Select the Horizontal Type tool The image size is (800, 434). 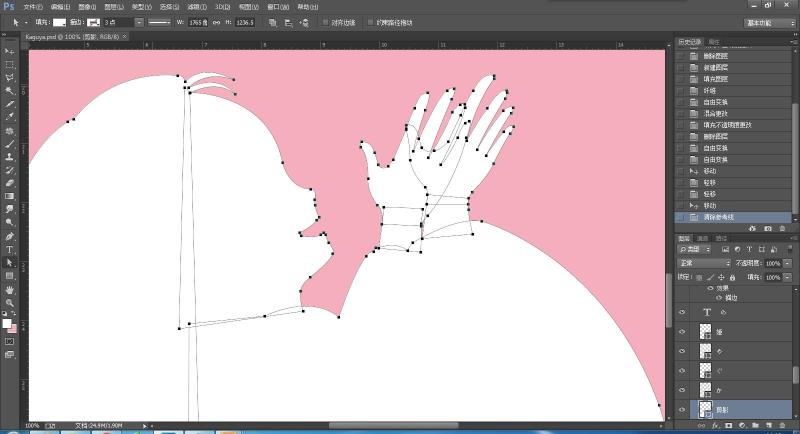[9, 249]
